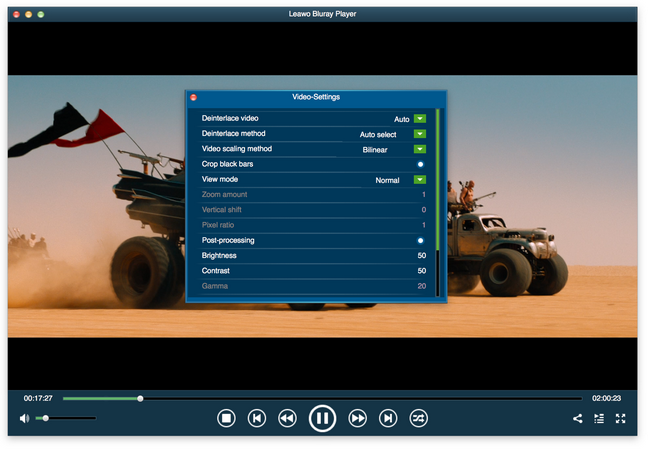The width and height of the screenshot is (650, 449).
Task: Fast forward the video
Action: click(357, 418)
